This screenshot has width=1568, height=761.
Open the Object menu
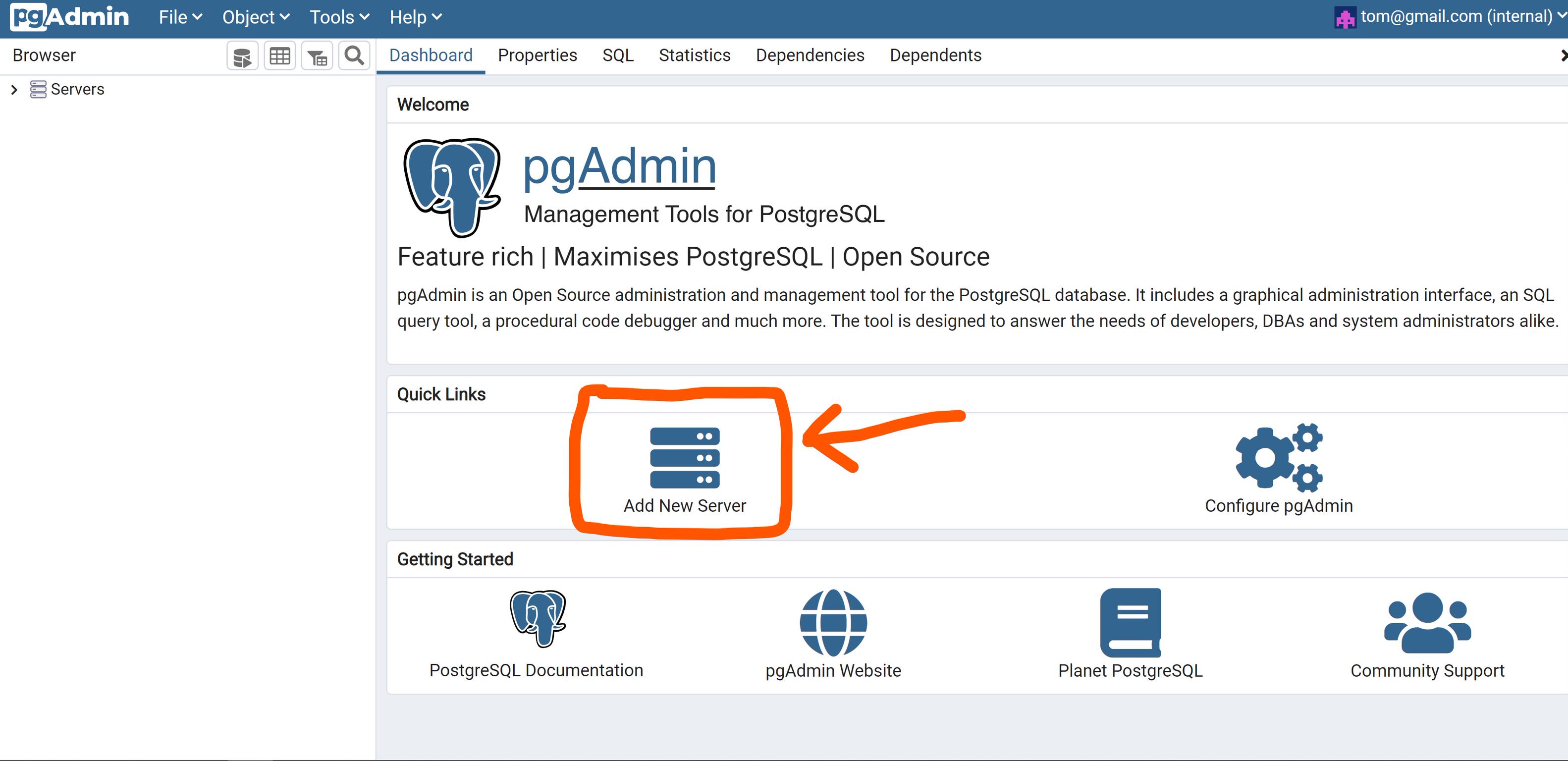pyautogui.click(x=255, y=17)
